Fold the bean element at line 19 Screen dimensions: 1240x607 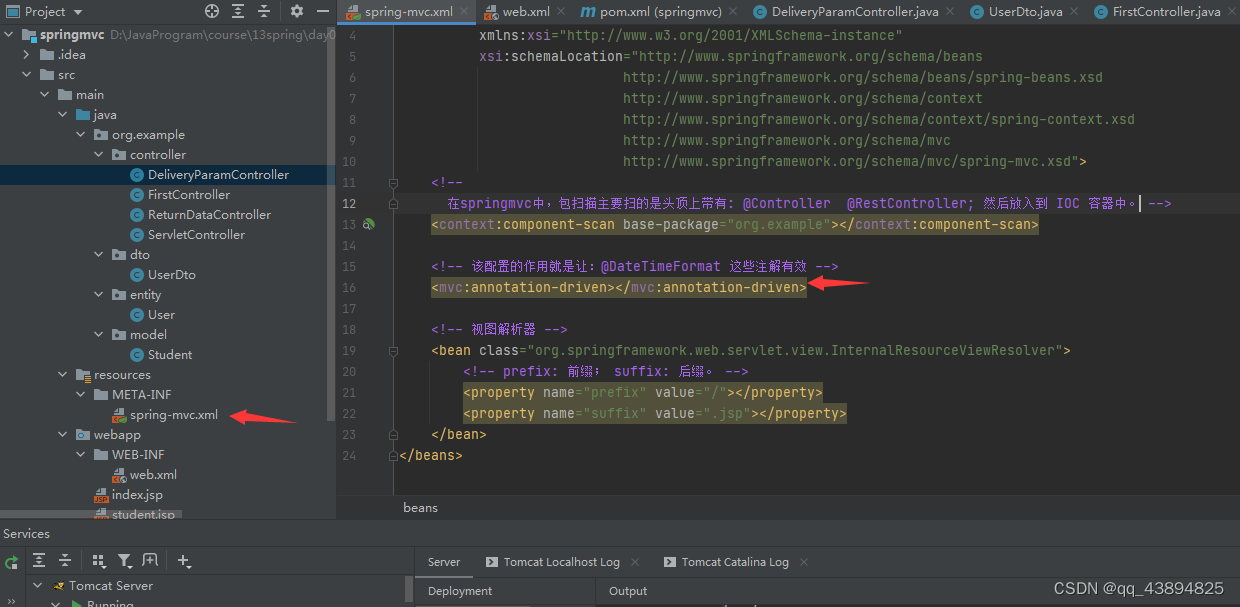coord(393,351)
